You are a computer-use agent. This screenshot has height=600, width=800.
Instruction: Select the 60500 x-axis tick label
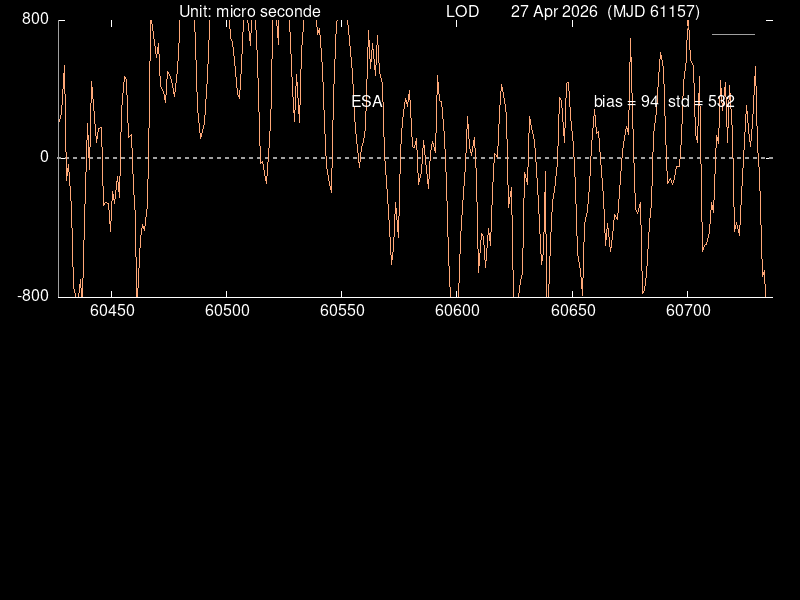226,311
